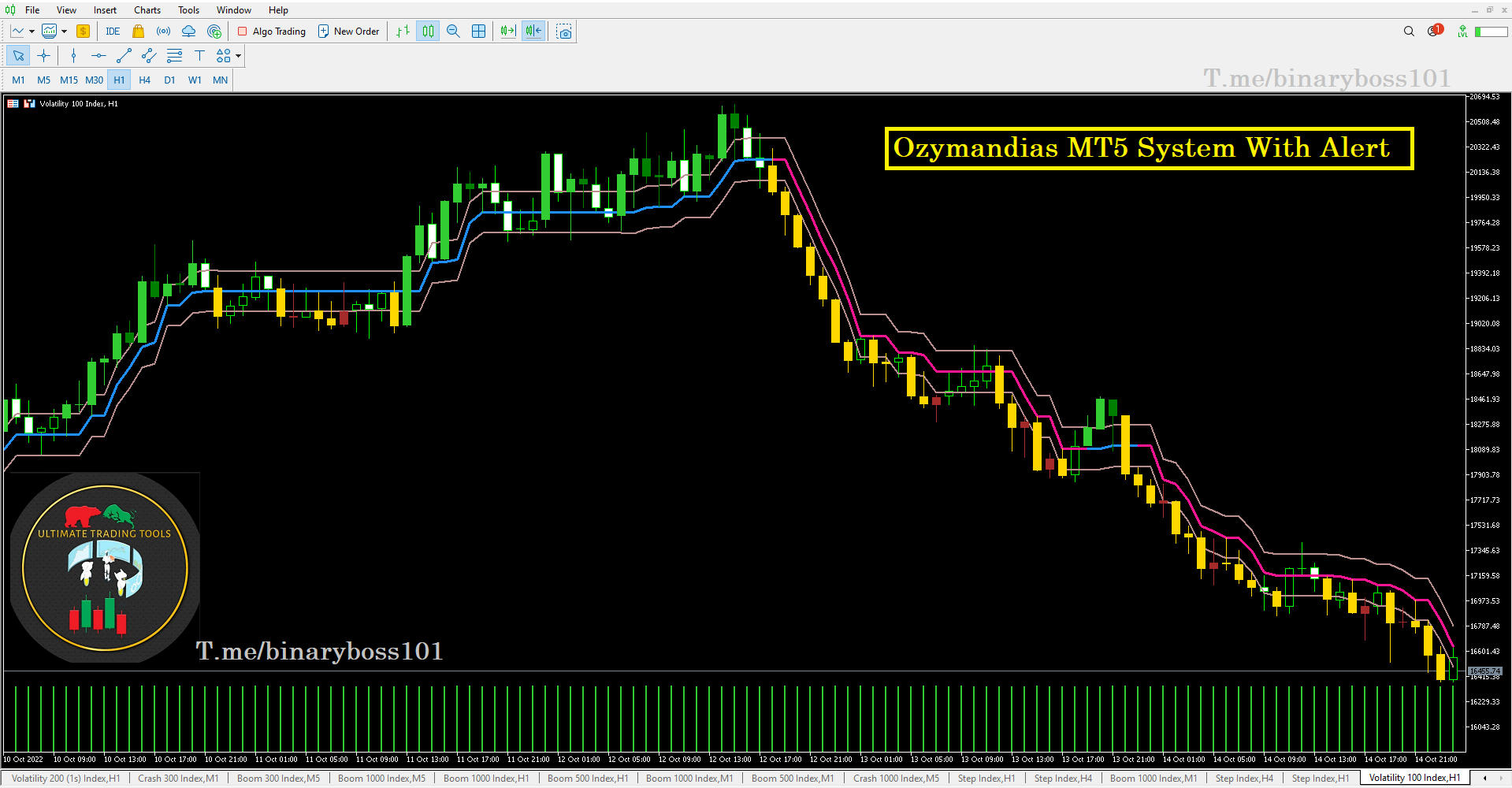The width and height of the screenshot is (1512, 788).
Task: Switch to the Step Index,H4 chart tab
Action: pos(1064,779)
